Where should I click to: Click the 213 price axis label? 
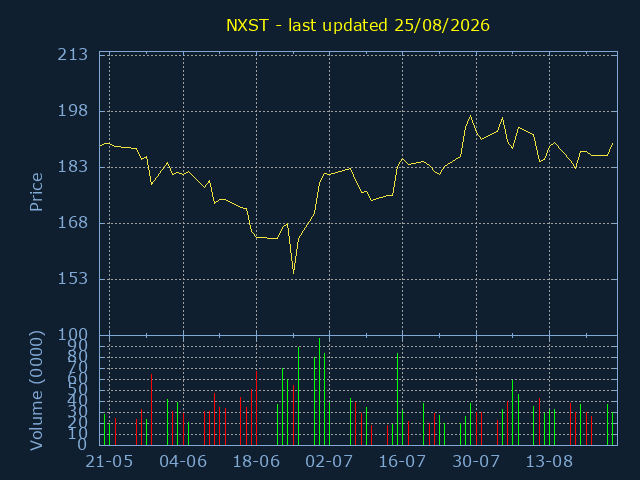click(73, 54)
